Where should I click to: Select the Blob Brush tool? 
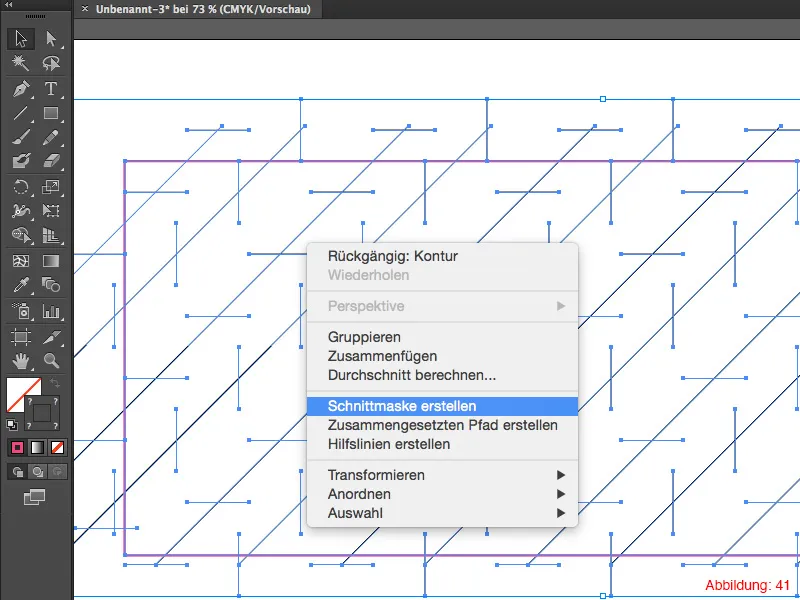click(21, 161)
